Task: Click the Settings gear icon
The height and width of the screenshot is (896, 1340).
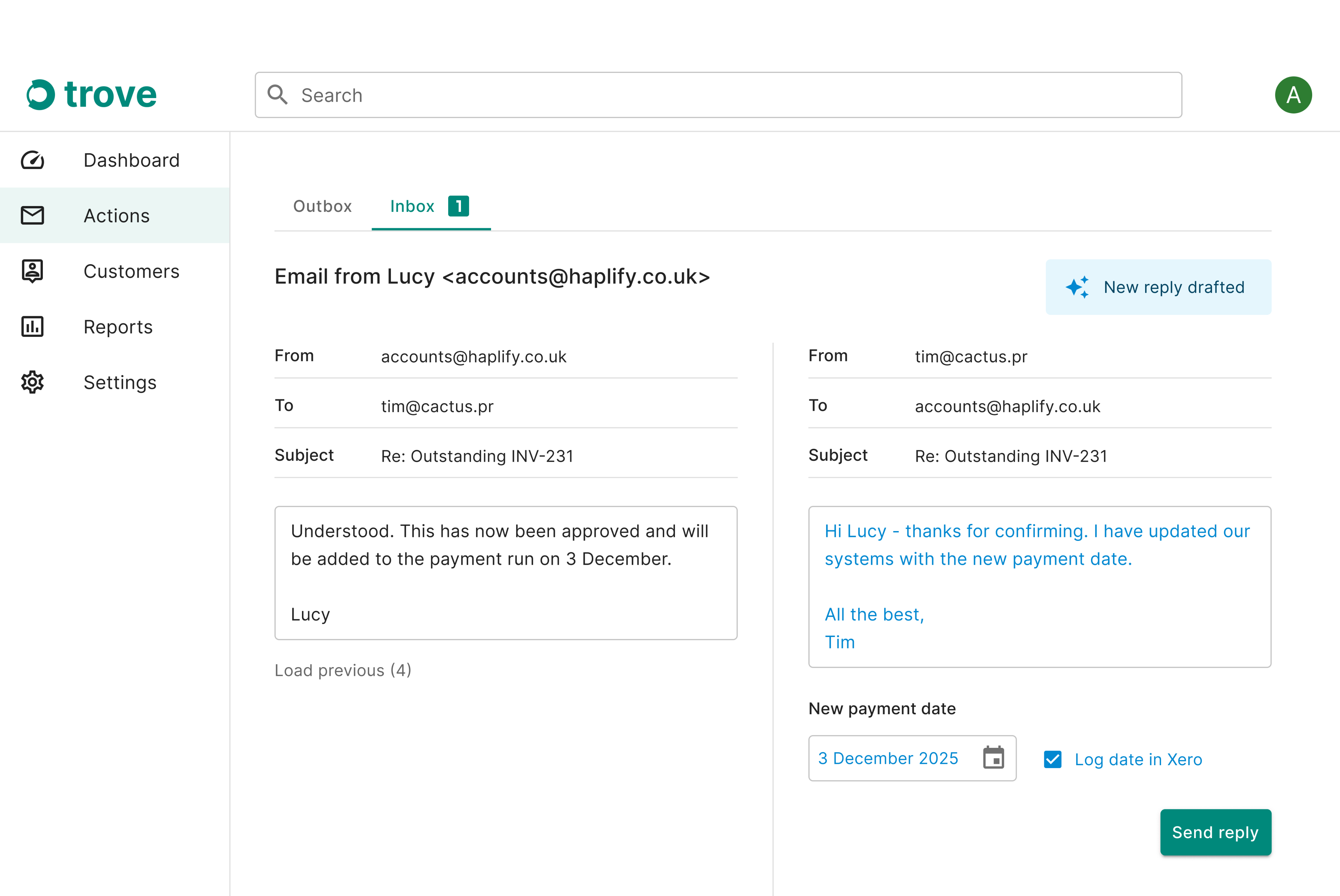Action: [x=33, y=382]
